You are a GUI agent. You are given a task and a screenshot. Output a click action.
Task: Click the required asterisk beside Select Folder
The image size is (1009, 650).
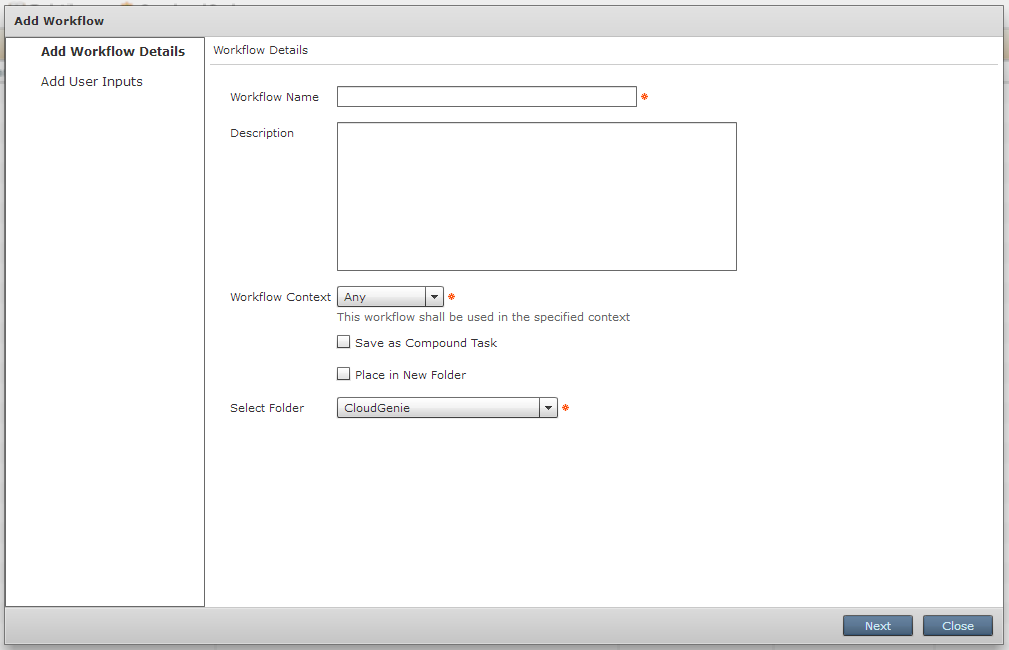click(x=565, y=407)
